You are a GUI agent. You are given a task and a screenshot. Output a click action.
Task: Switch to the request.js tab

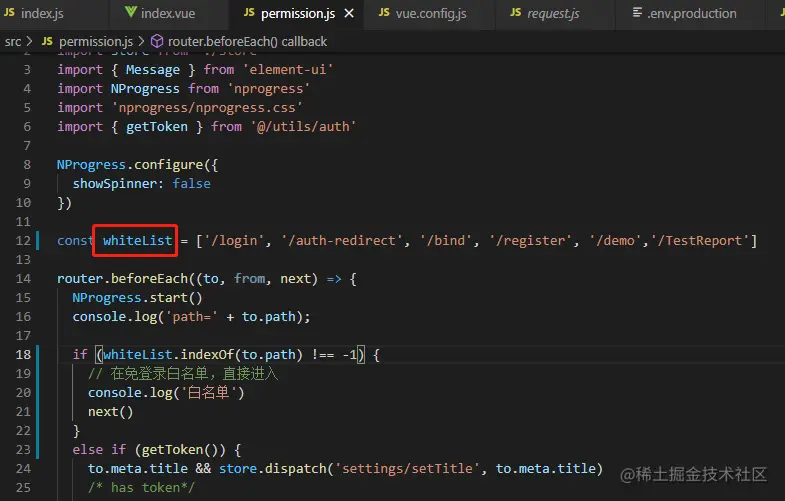[553, 14]
